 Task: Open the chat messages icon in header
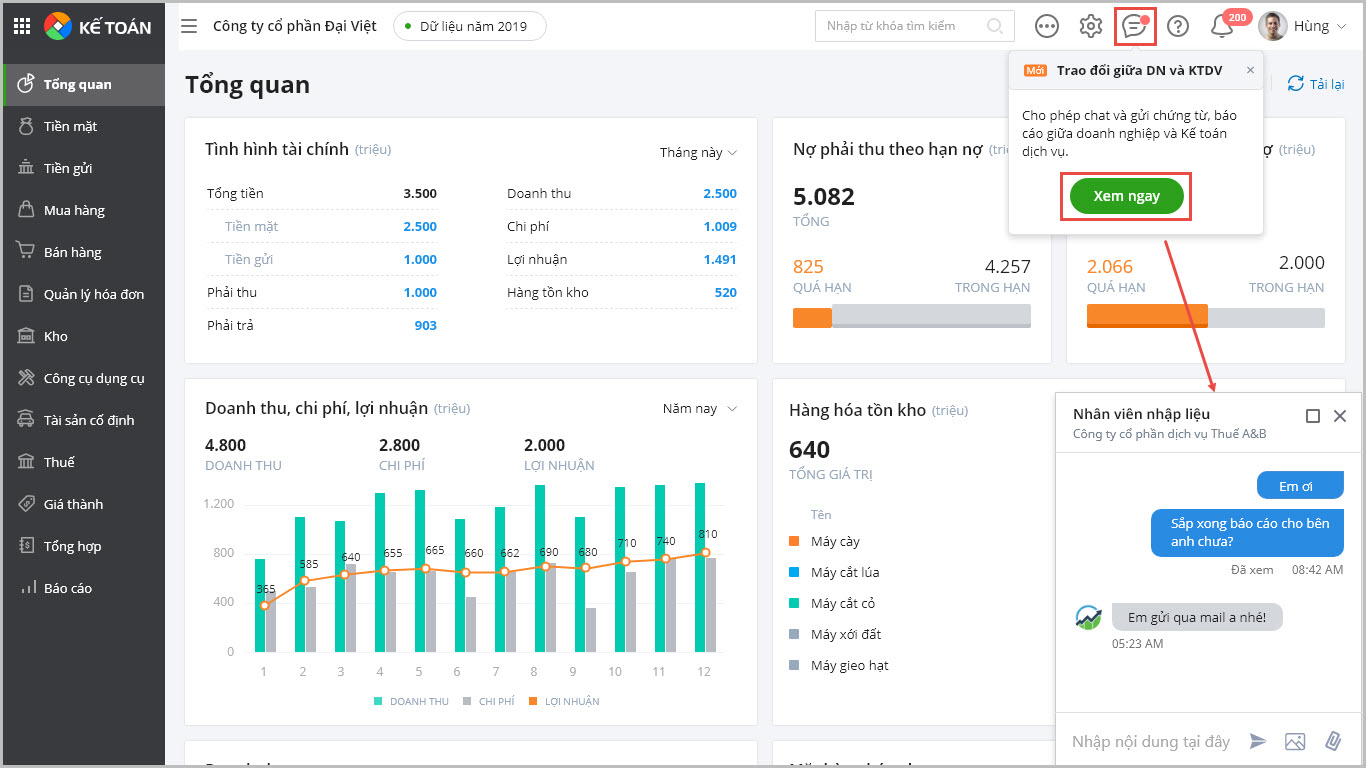(1134, 26)
